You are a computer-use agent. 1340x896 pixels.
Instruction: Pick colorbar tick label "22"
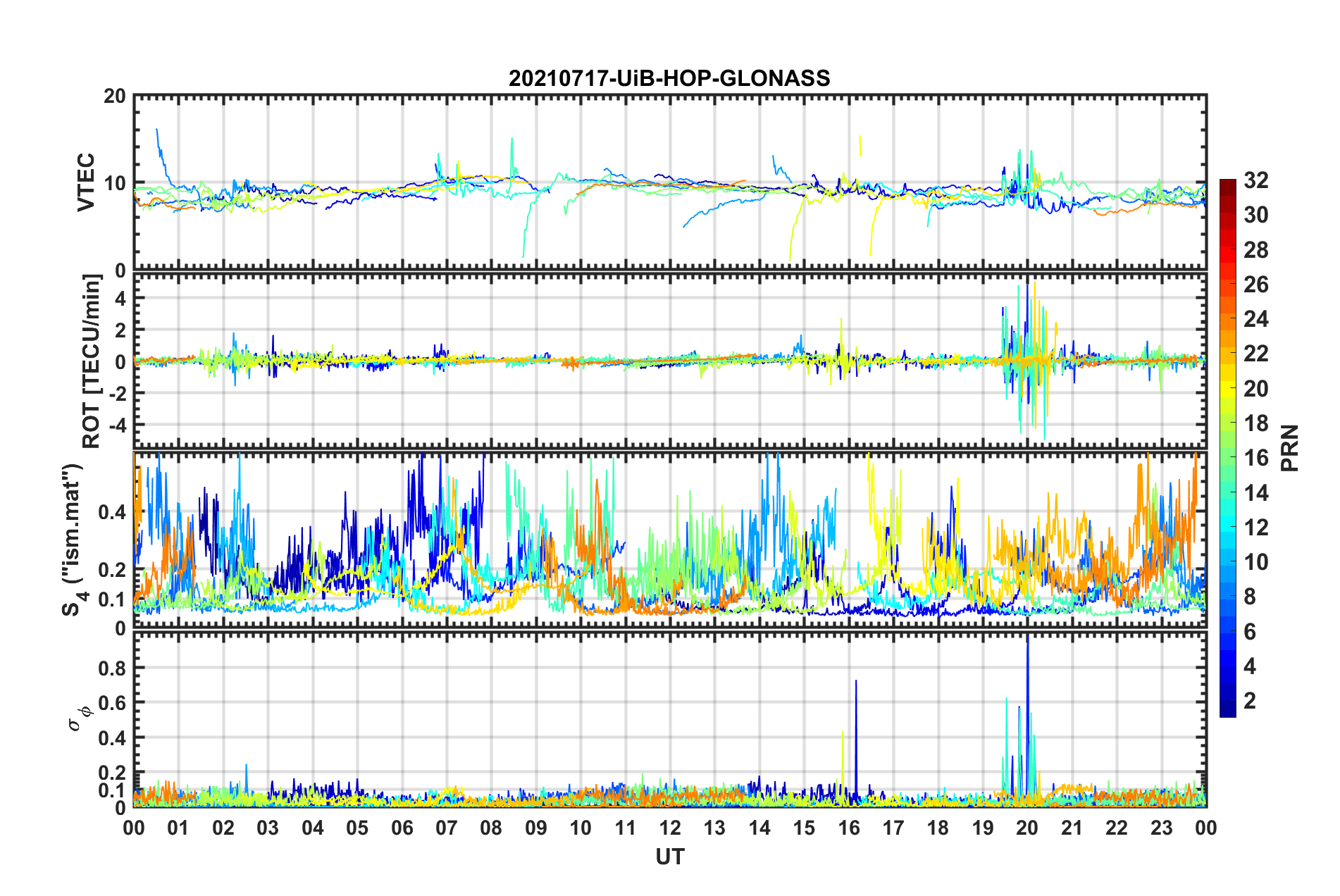click(1255, 354)
